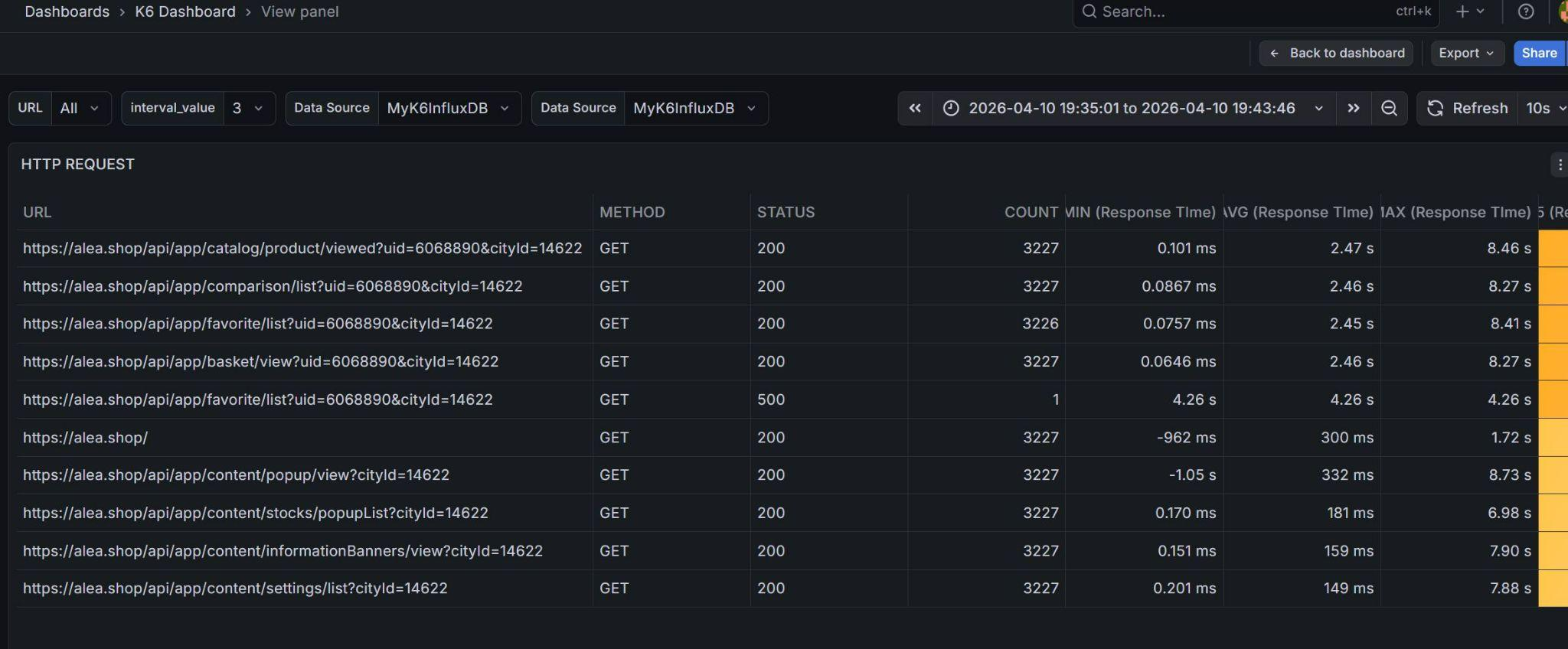Open the help question-mark icon

click(x=1525, y=11)
